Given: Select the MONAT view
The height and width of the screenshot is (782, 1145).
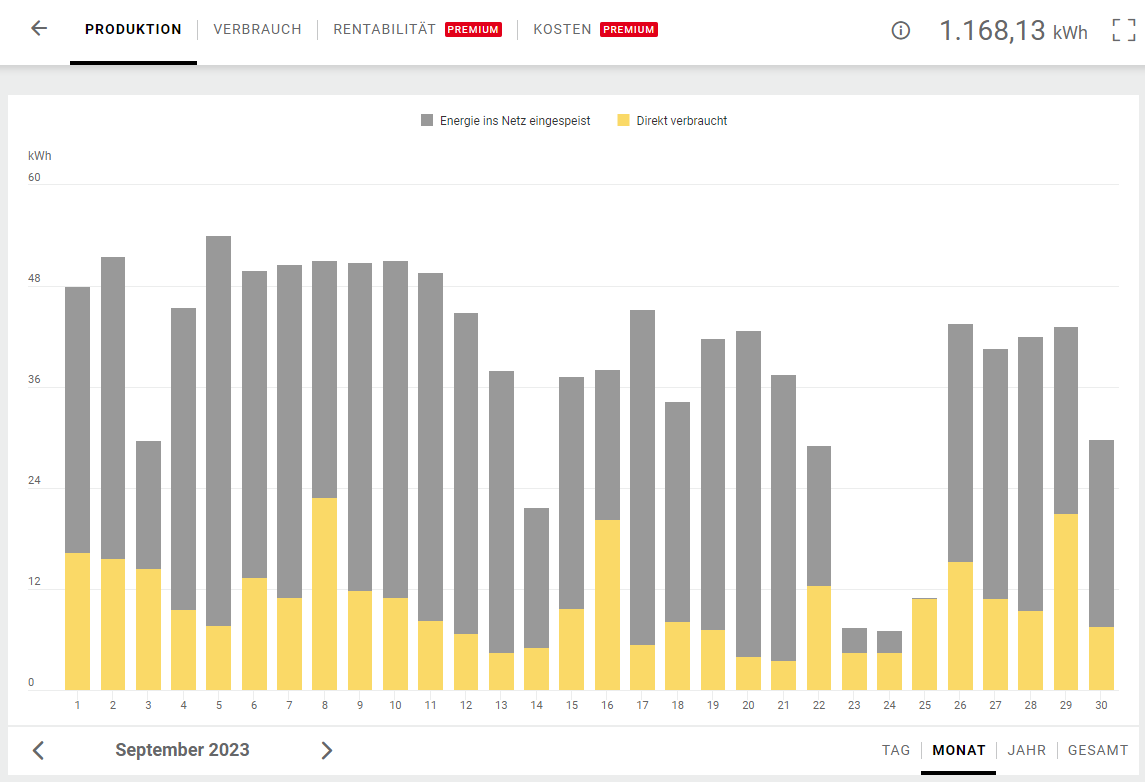Looking at the screenshot, I should (x=959, y=750).
